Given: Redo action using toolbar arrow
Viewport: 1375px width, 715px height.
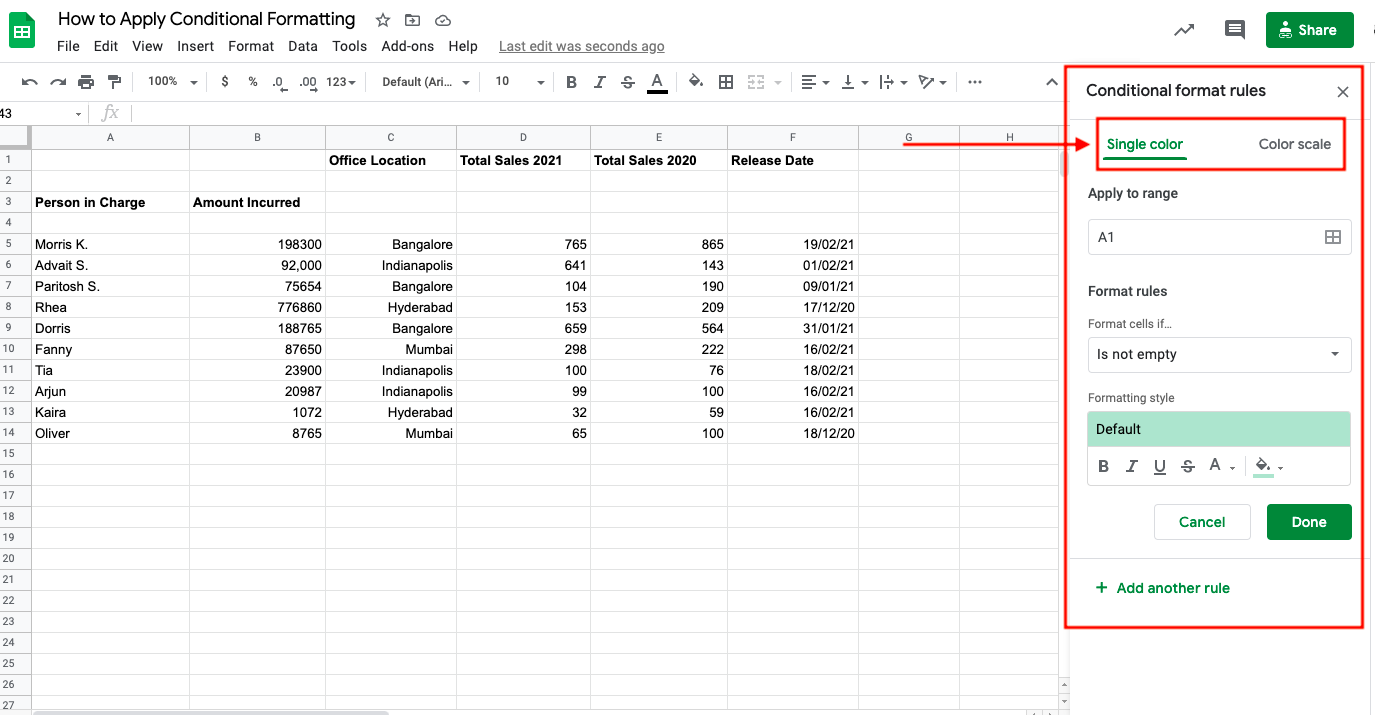Looking at the screenshot, I should click(x=58, y=82).
